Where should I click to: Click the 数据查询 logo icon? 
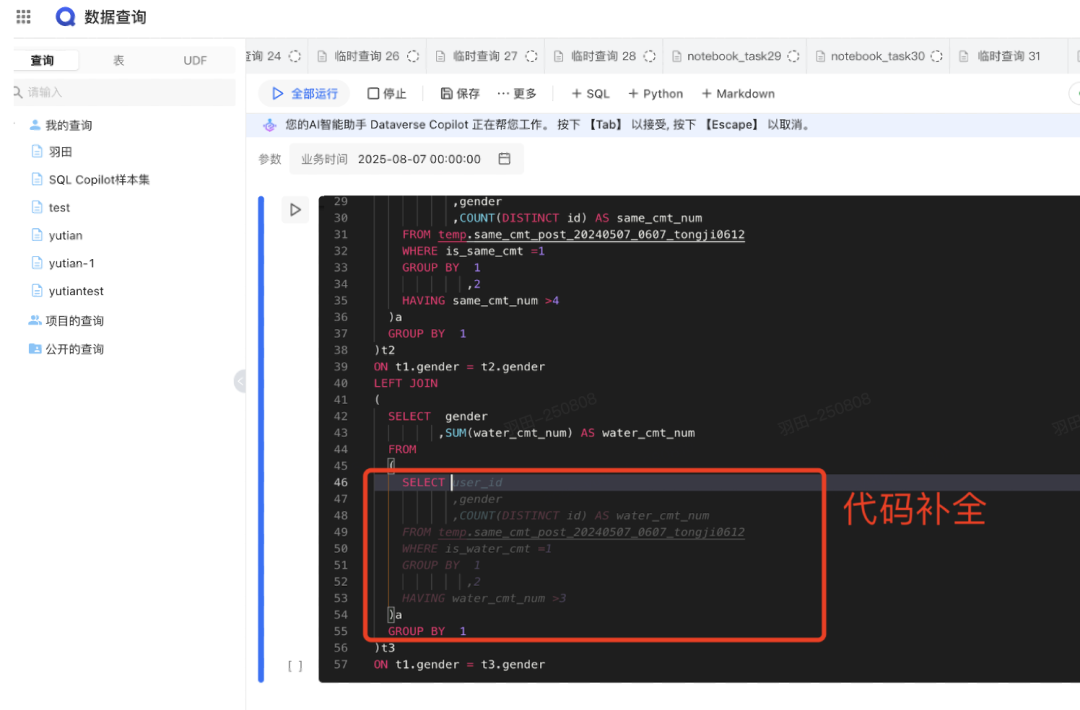(65, 17)
